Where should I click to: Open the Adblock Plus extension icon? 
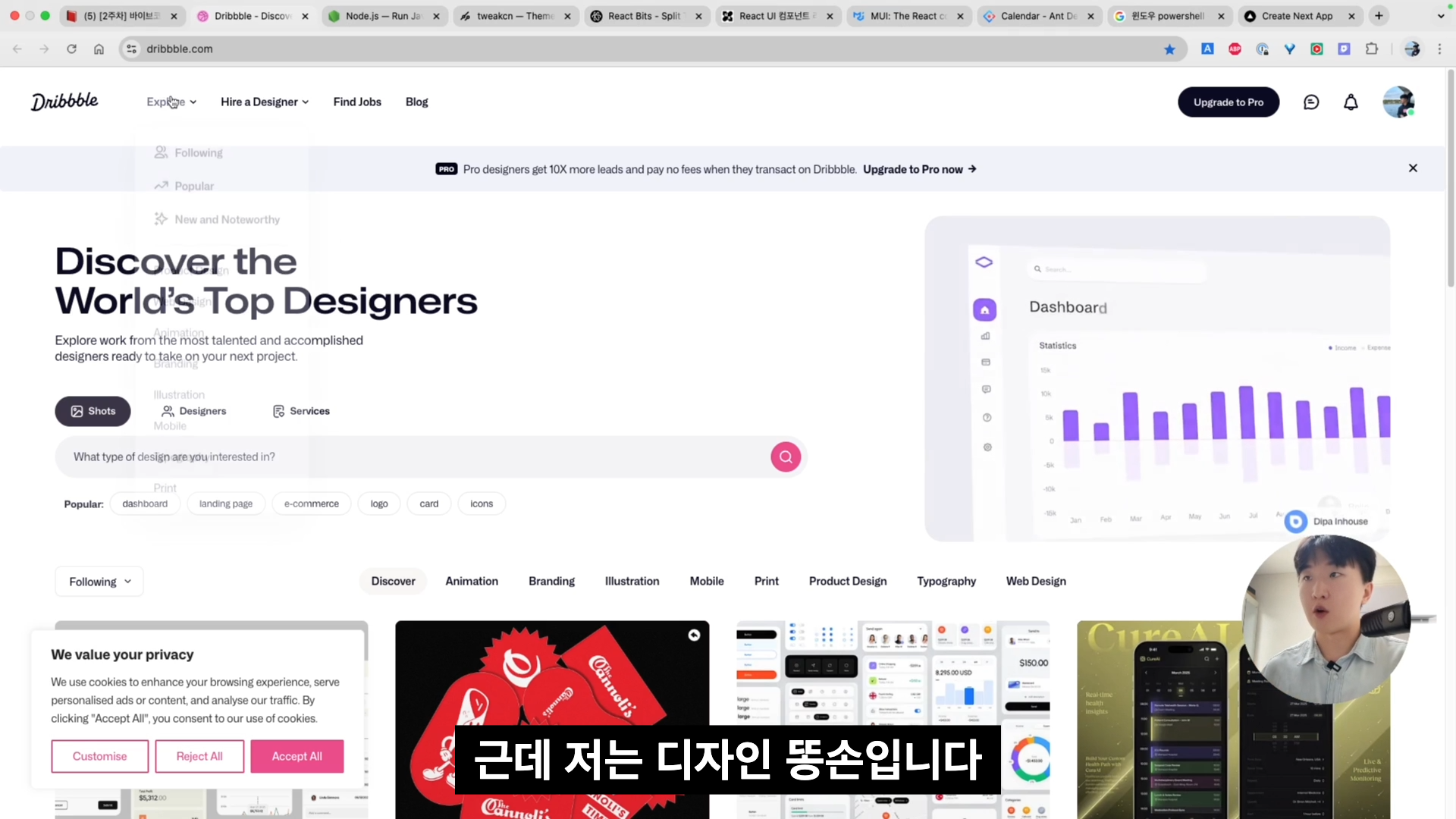coord(1235,49)
